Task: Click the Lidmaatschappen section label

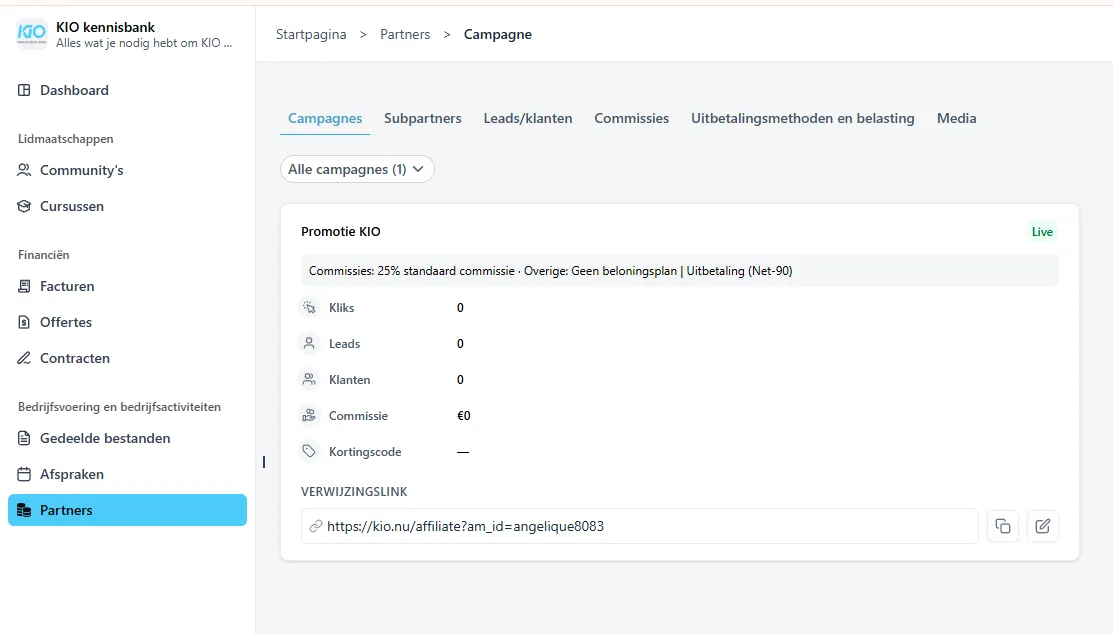Action: [x=65, y=139]
